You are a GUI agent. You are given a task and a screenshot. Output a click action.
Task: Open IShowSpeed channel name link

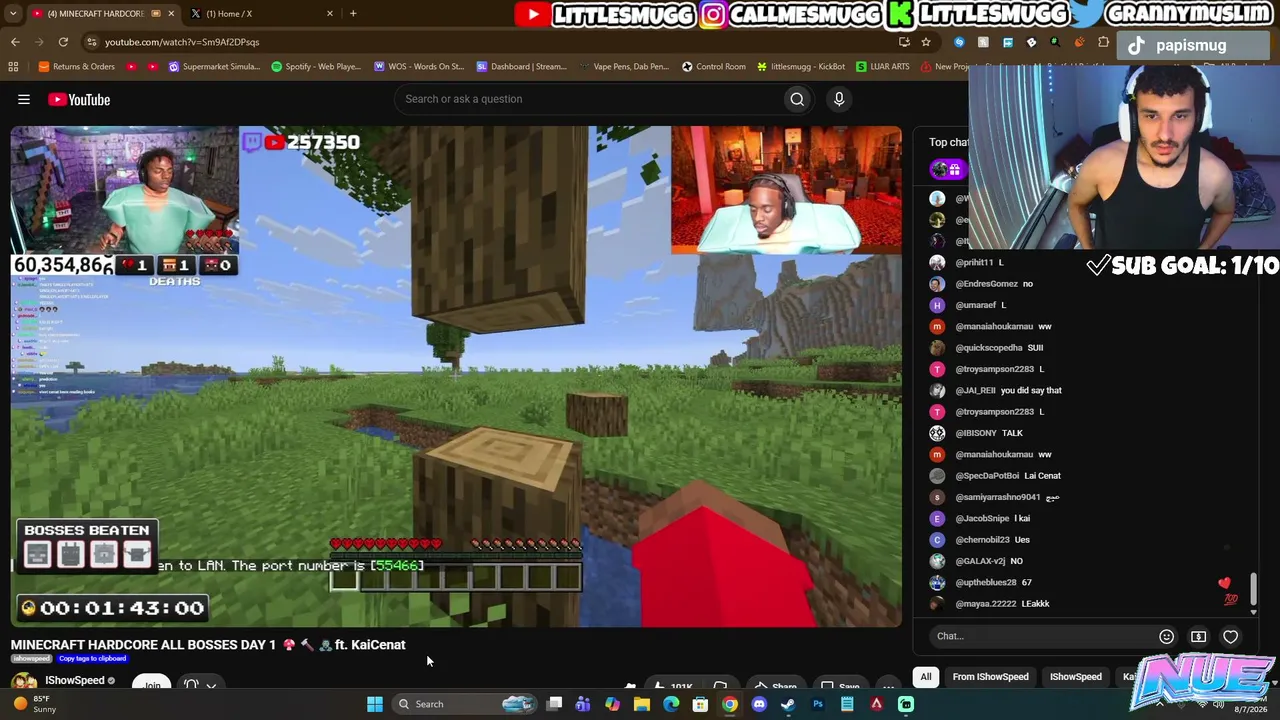(75, 681)
